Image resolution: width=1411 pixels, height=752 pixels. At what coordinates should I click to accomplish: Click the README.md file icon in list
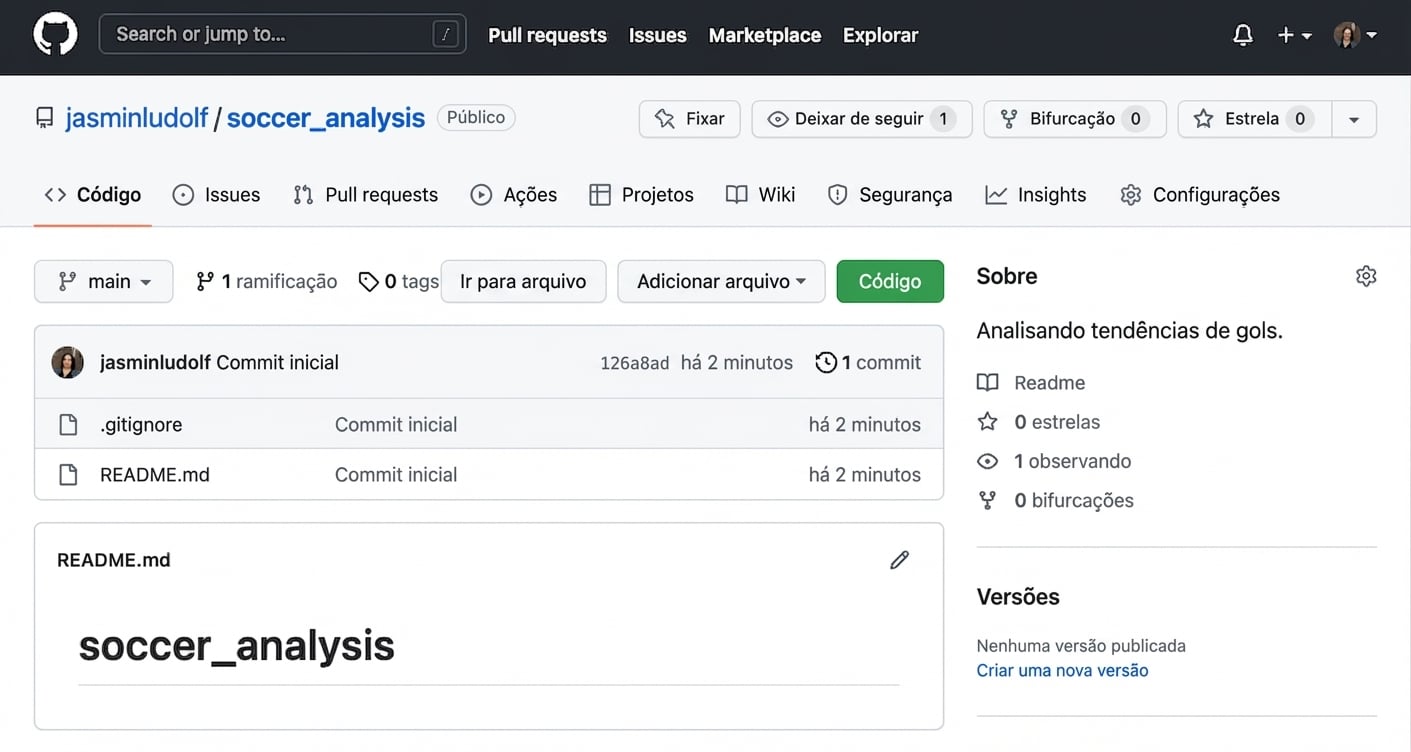tap(68, 475)
